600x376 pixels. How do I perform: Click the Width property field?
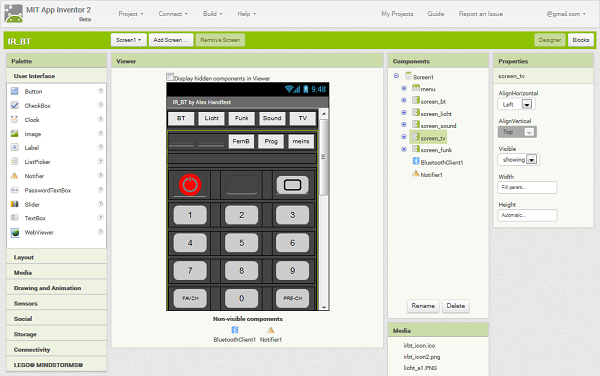pos(527,187)
